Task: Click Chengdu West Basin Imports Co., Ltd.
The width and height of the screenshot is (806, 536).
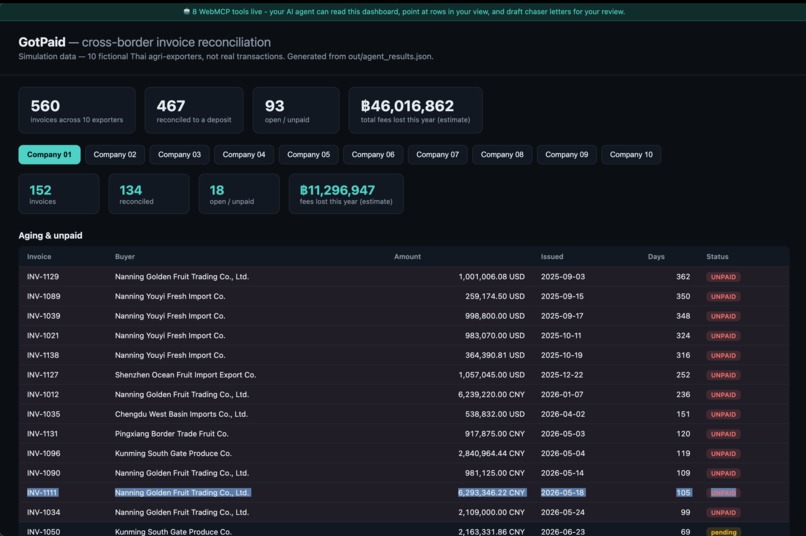Action: [x=181, y=414]
